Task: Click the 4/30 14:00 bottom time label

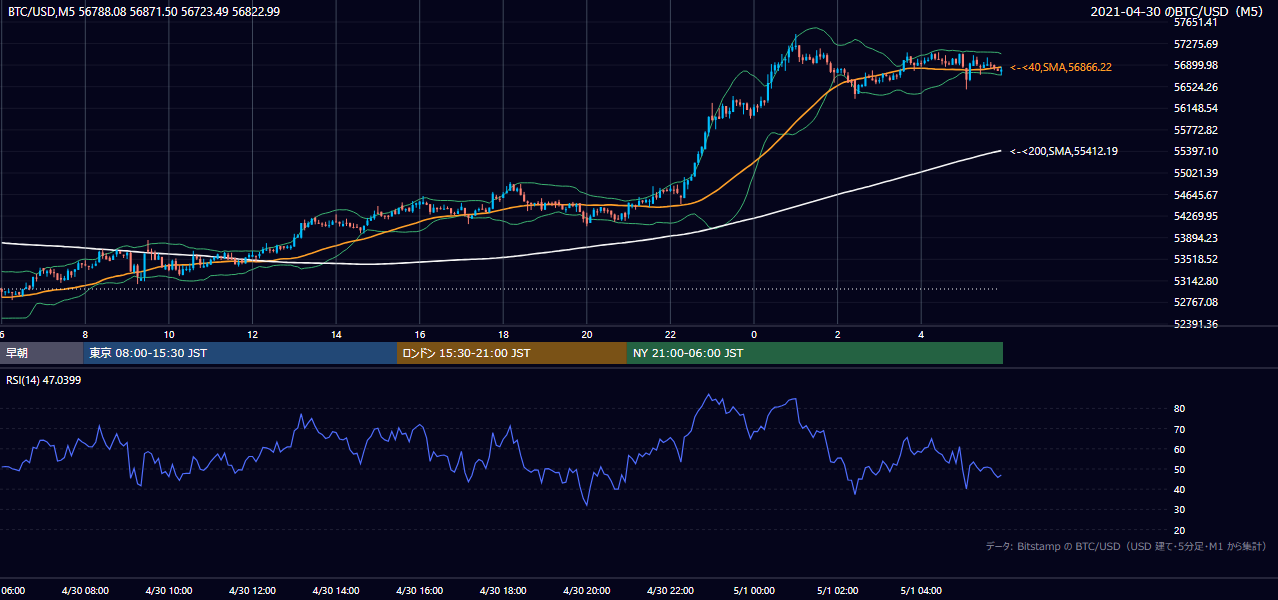Action: point(336,590)
